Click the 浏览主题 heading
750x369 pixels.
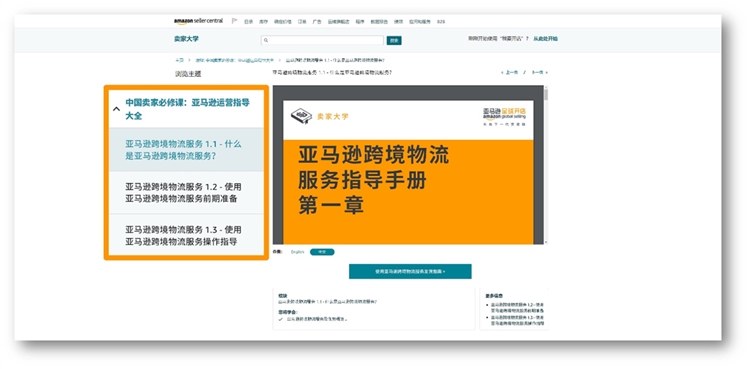pyautogui.click(x=188, y=74)
